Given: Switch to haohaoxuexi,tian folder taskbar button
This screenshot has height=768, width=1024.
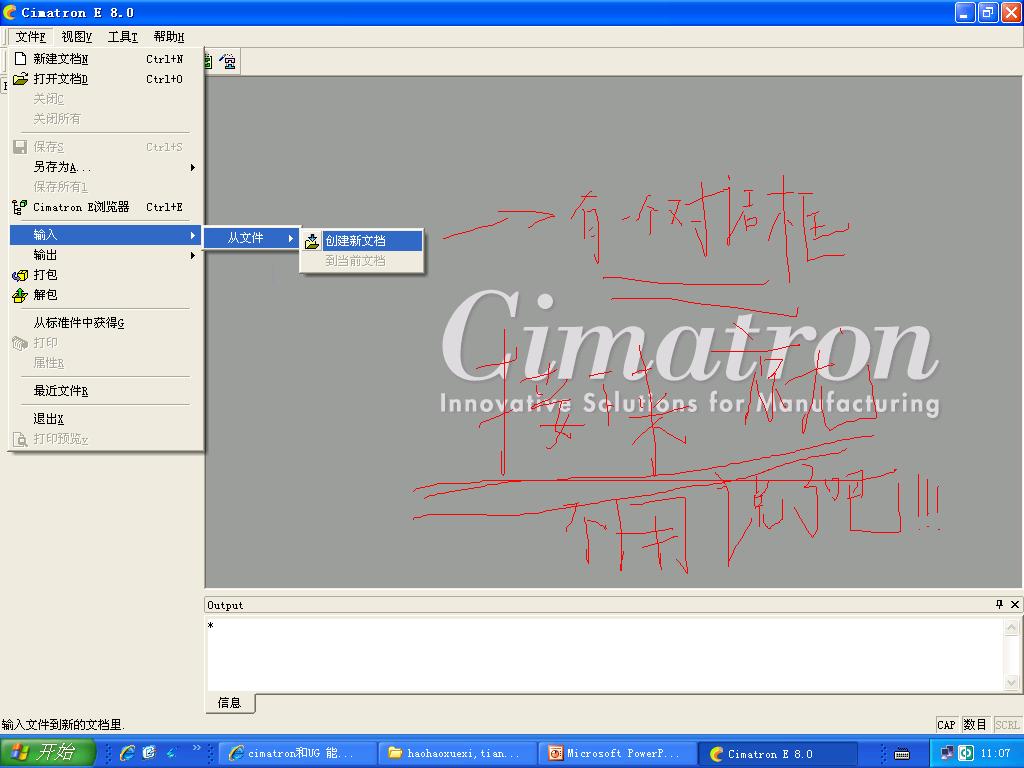Looking at the screenshot, I should (x=458, y=753).
